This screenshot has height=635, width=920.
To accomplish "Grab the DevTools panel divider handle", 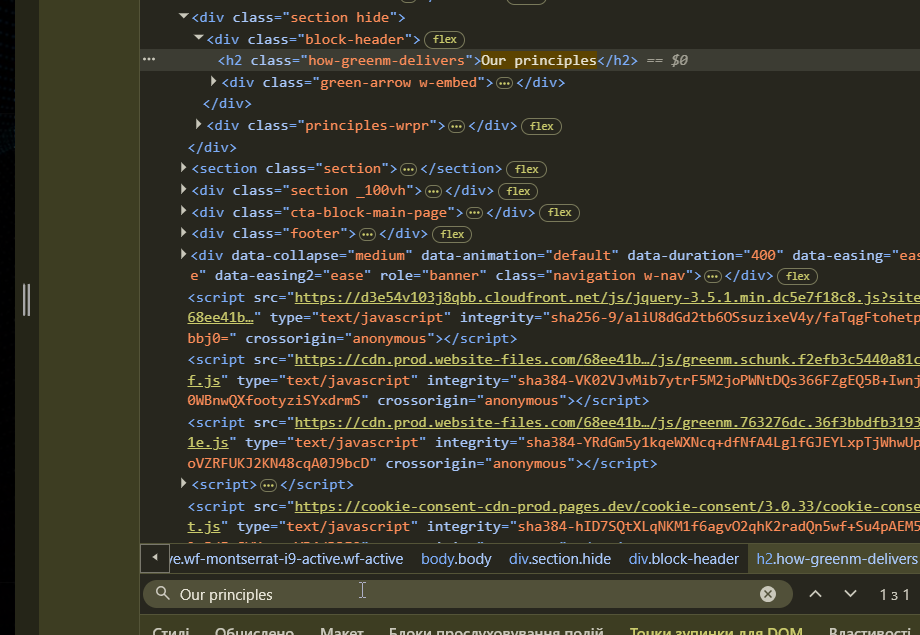I will tap(26, 299).
